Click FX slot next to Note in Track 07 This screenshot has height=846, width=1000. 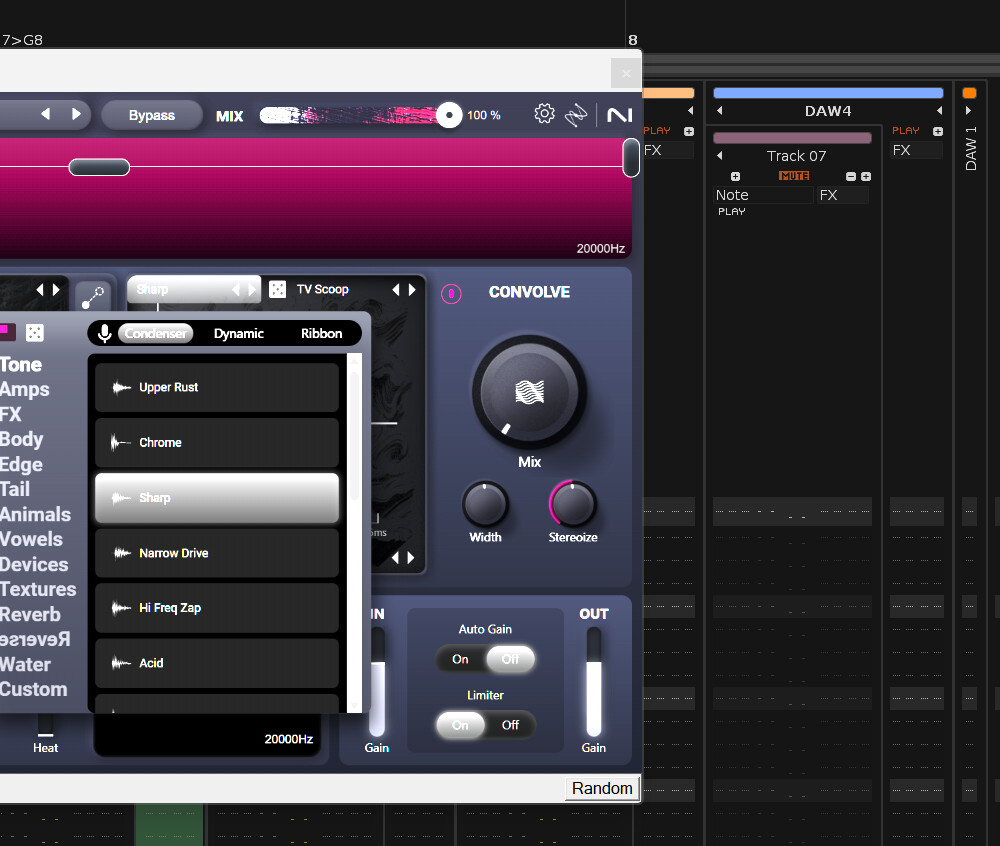coord(843,195)
